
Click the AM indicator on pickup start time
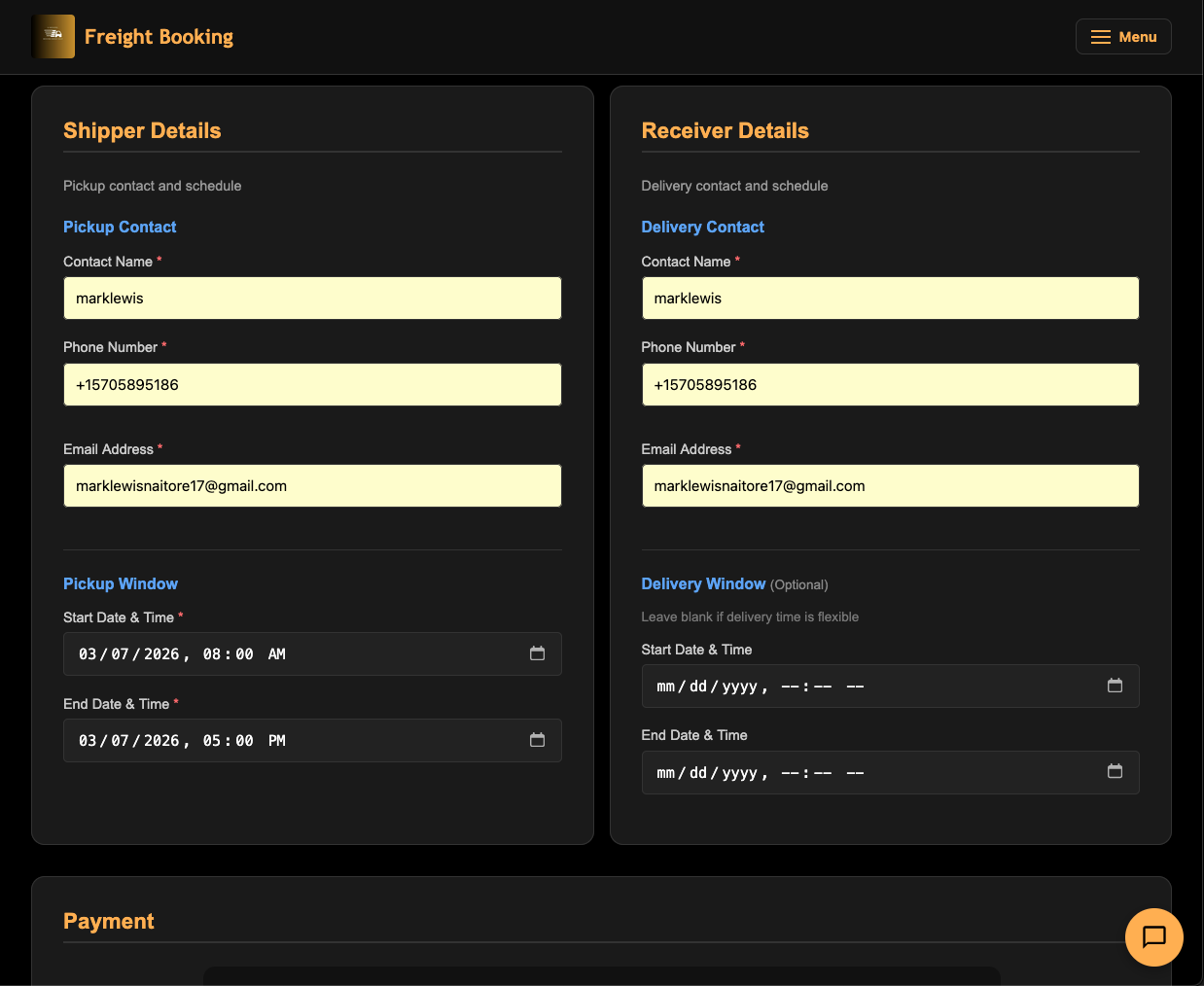point(276,653)
